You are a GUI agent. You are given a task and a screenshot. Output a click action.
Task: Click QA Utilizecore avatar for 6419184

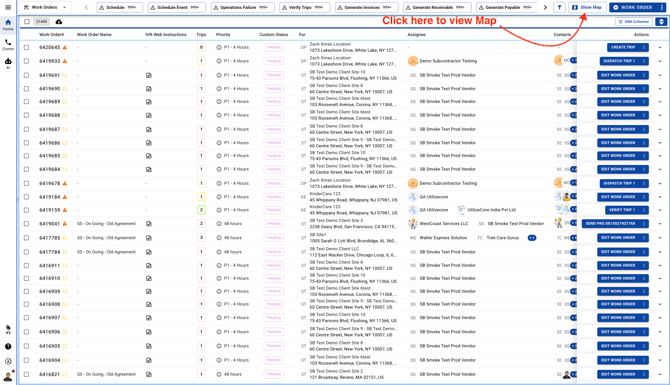click(413, 197)
